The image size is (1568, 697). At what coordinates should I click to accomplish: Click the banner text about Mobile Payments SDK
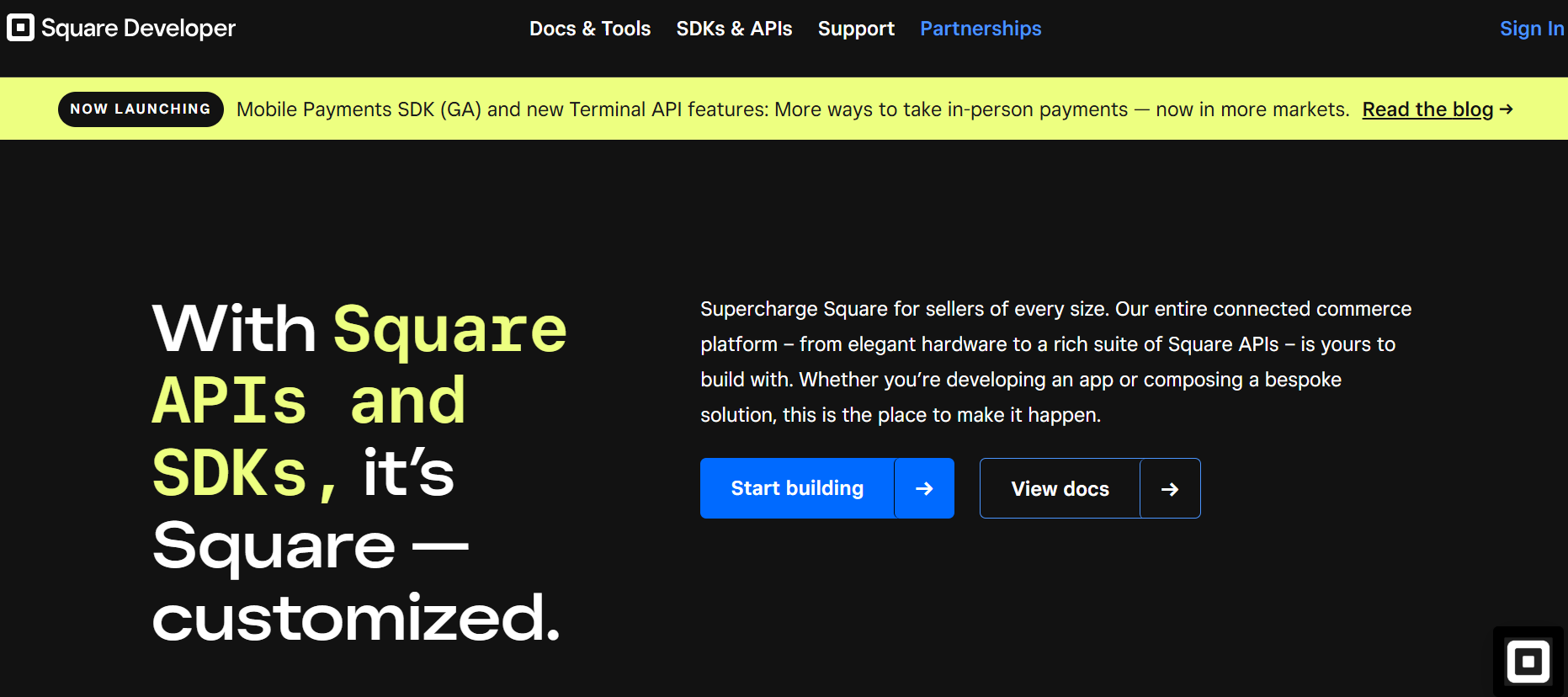[x=793, y=109]
